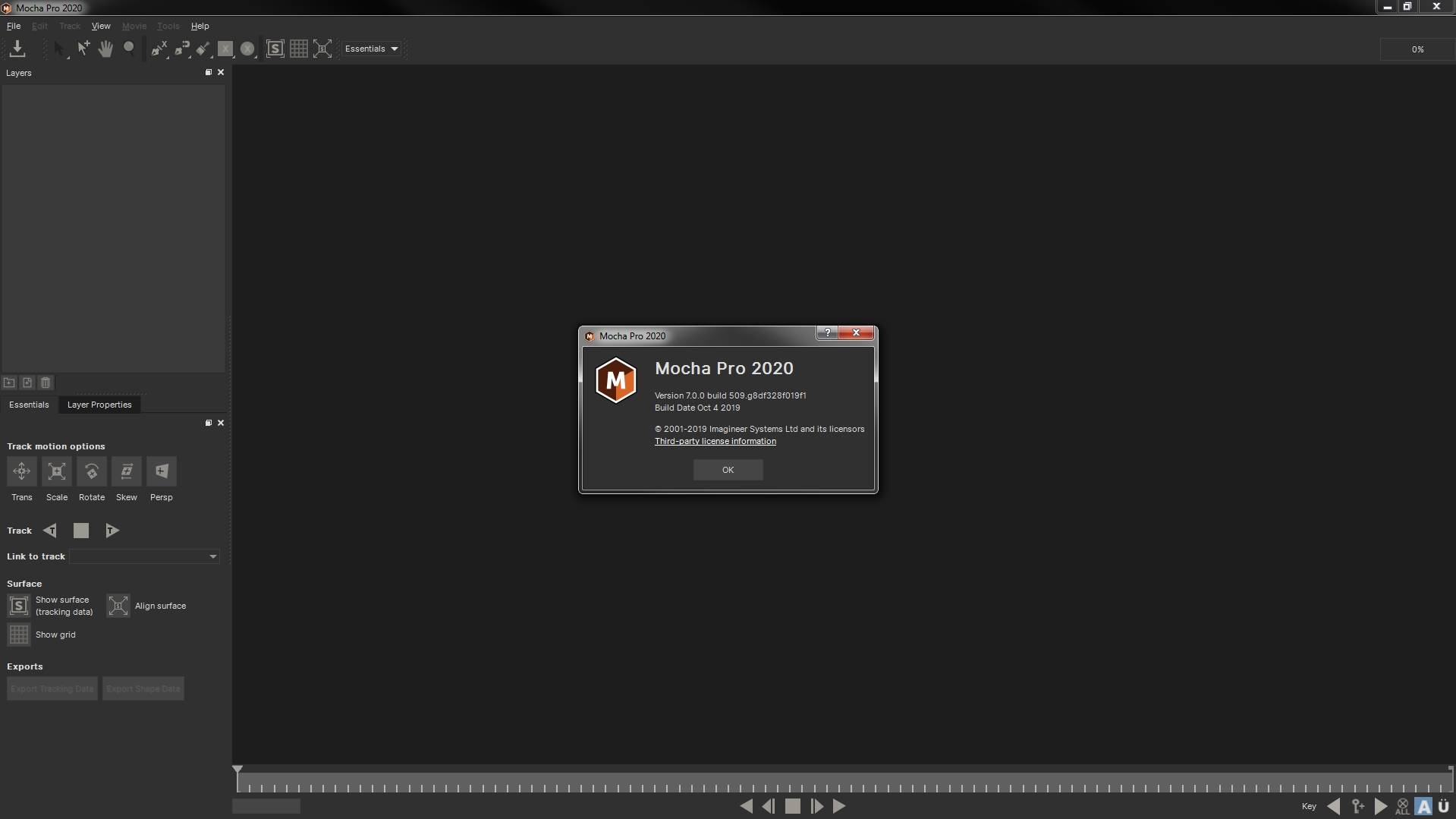Click Track forwards button

coord(112,531)
